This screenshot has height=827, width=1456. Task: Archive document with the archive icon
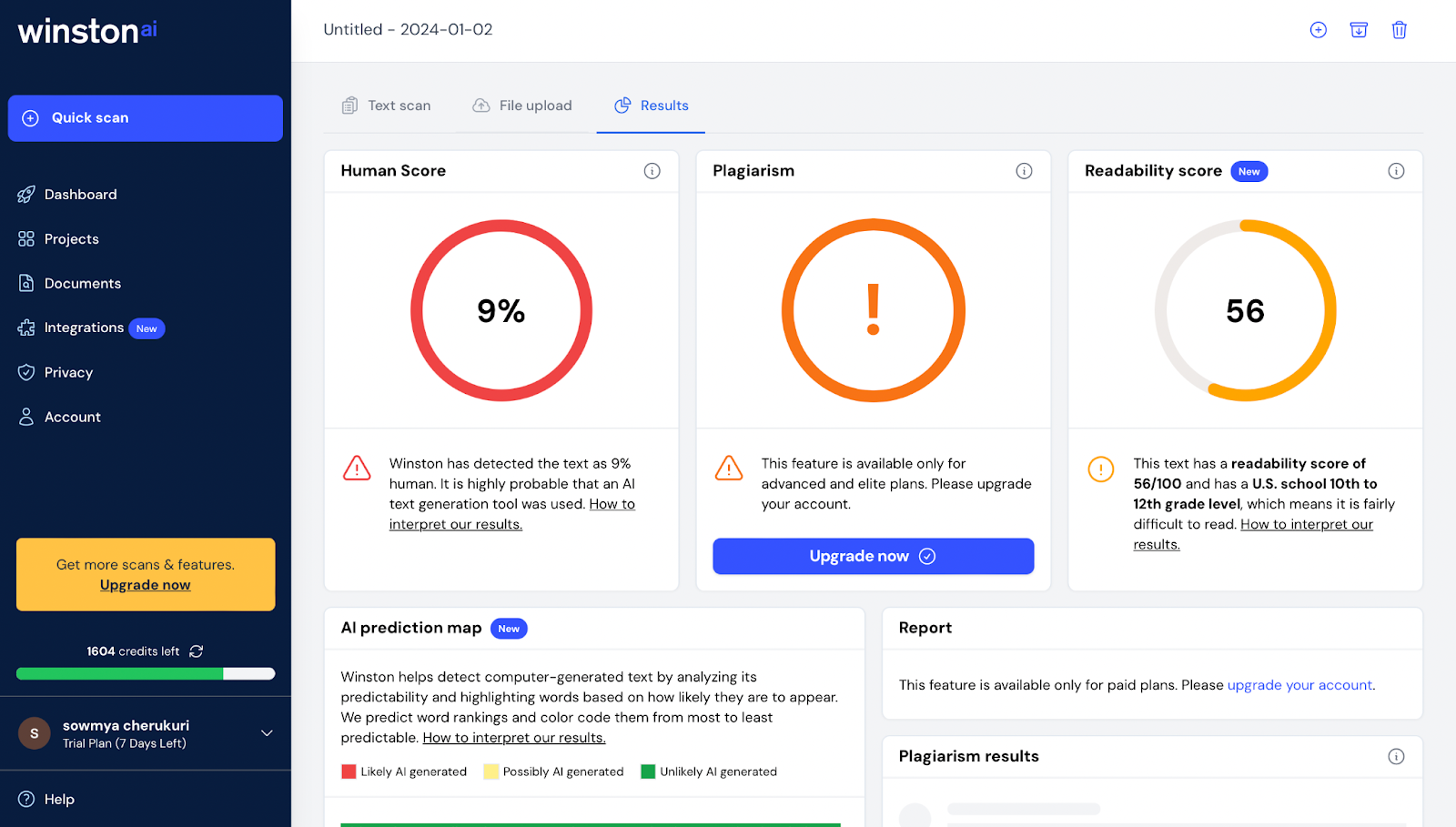click(1359, 30)
